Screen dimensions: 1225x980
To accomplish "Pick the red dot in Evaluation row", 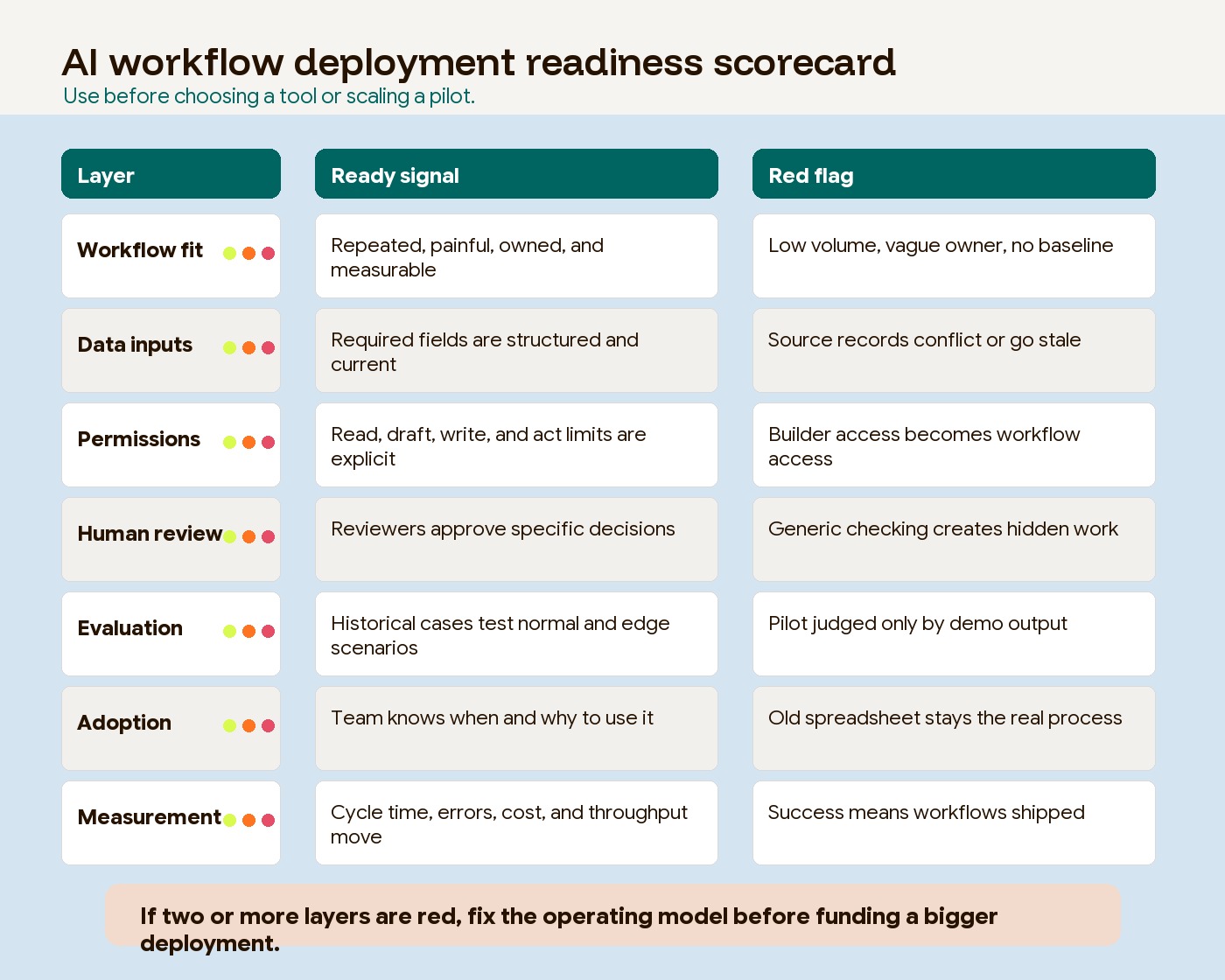I will [268, 631].
